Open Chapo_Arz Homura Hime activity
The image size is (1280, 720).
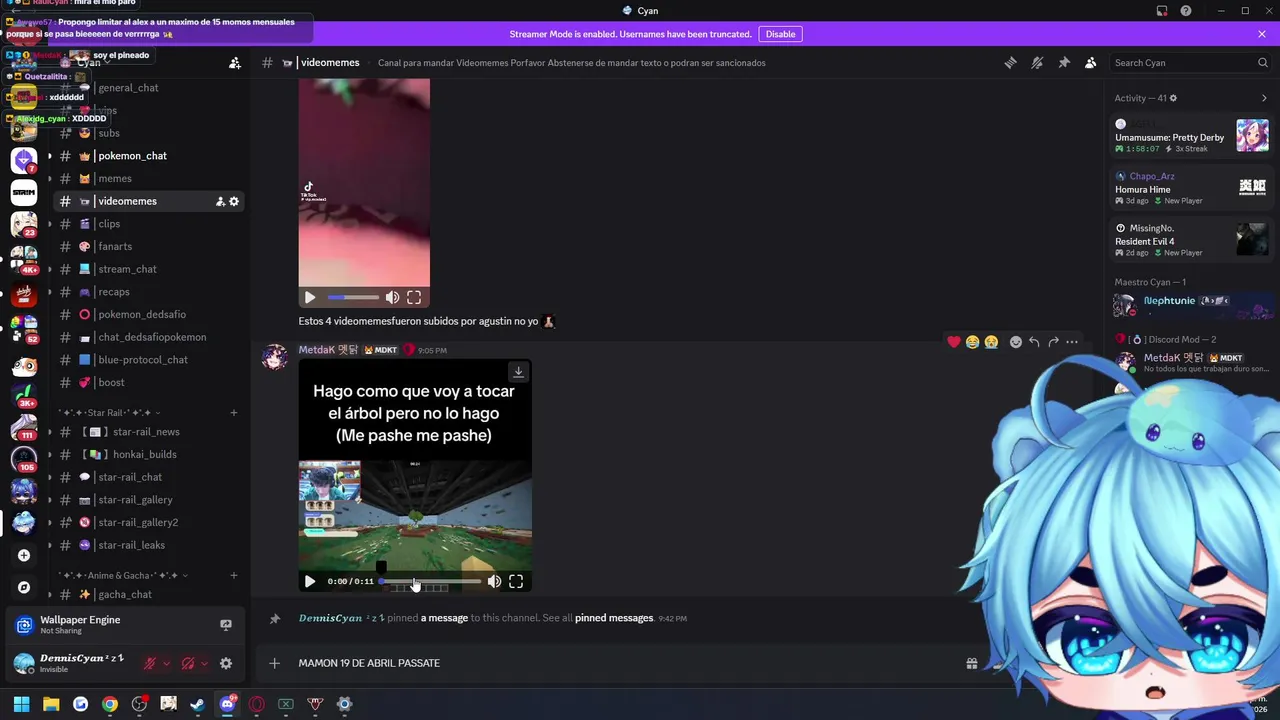1191,188
